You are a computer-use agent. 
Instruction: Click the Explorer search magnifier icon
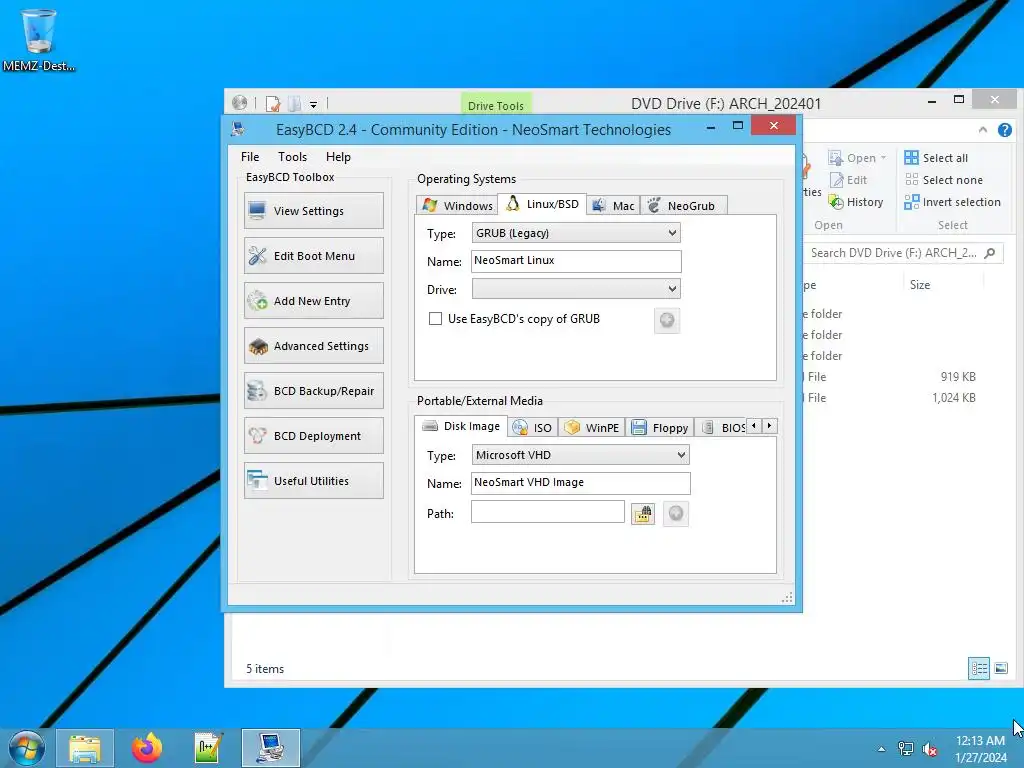coord(990,253)
